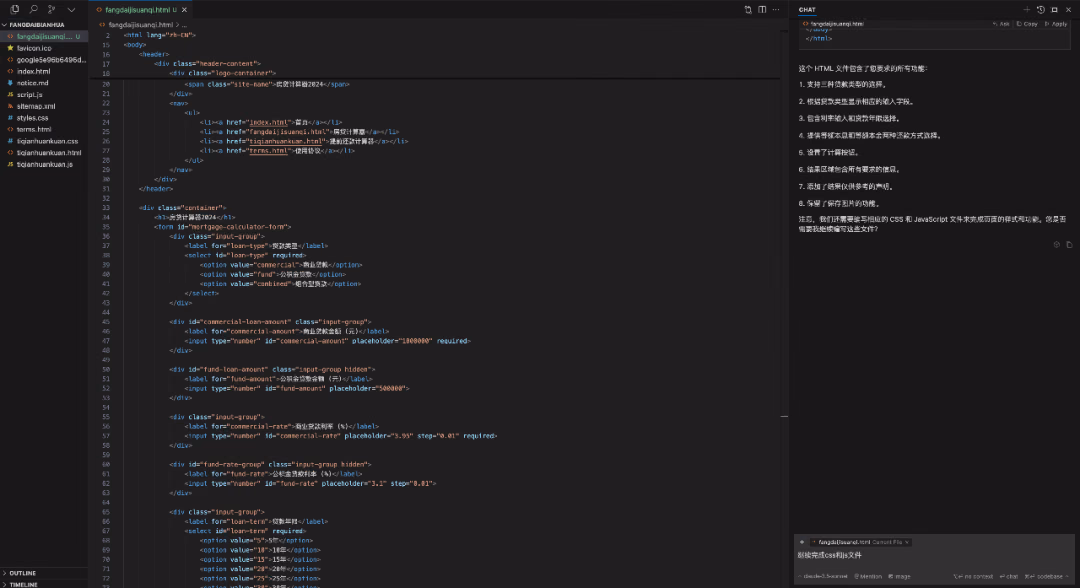1080x588 pixels.
Task: Open tiqianhuankuan.js in the file tree
Action: tap(44, 164)
